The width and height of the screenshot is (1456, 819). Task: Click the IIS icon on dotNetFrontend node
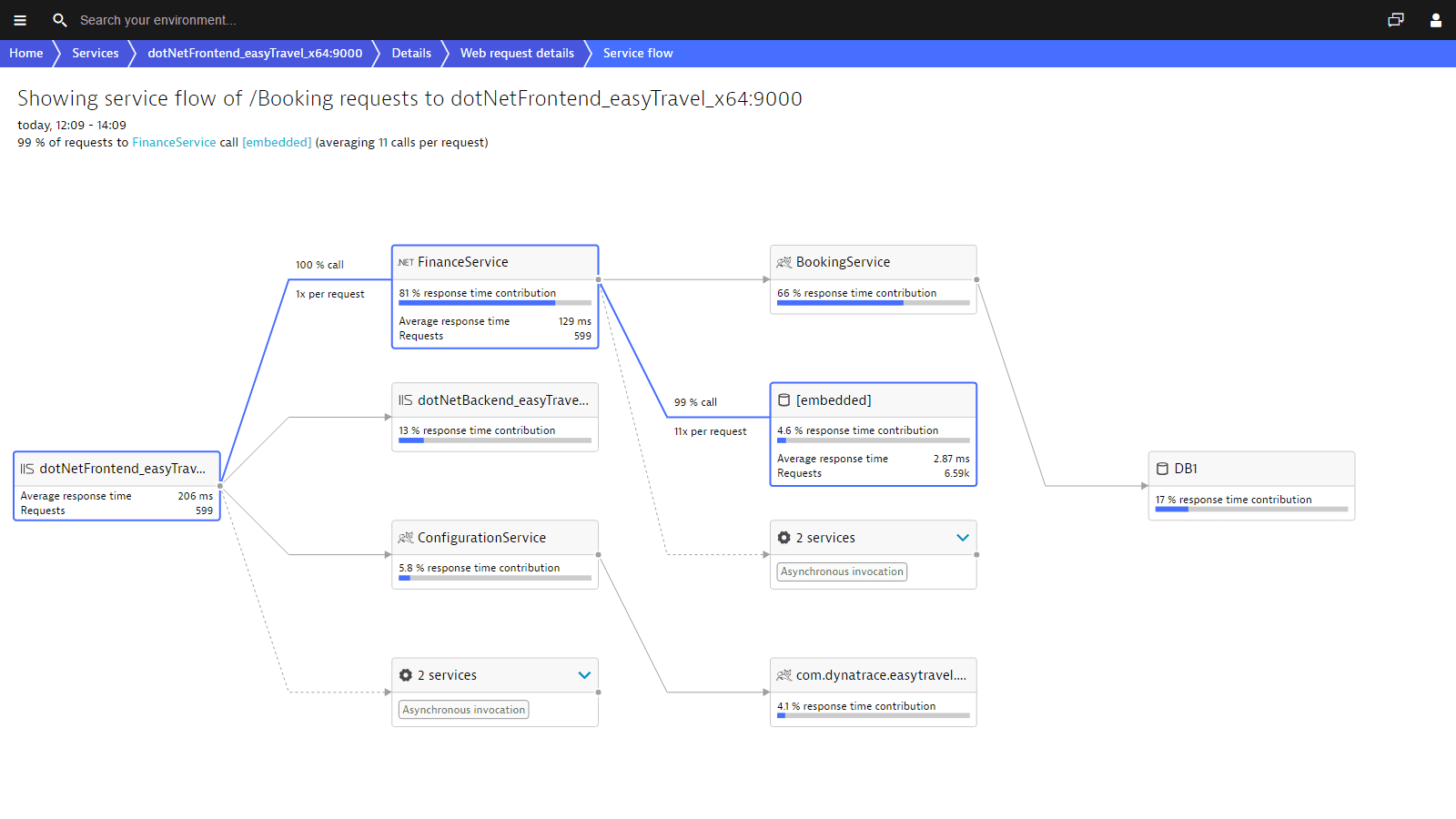click(27, 469)
